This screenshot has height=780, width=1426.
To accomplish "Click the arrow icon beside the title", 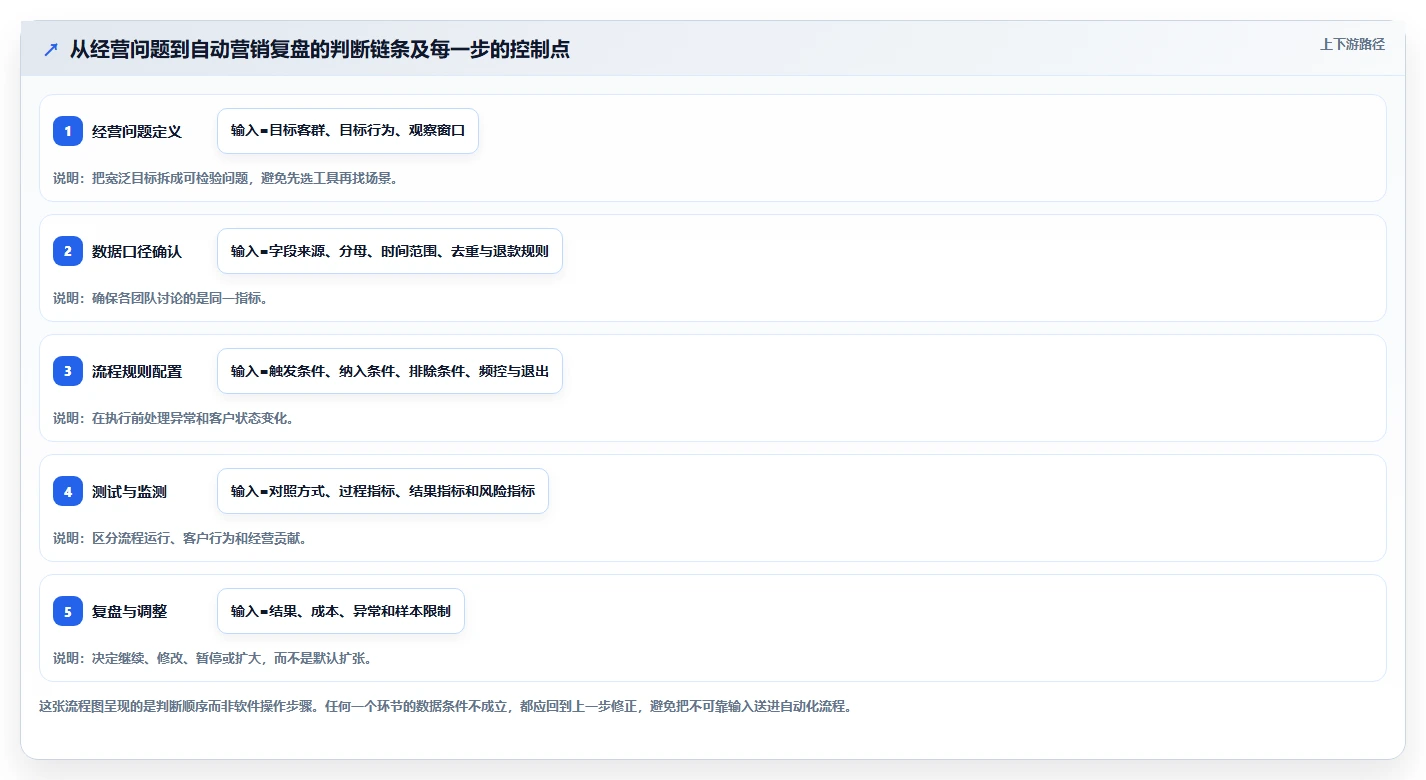I will click(51, 50).
